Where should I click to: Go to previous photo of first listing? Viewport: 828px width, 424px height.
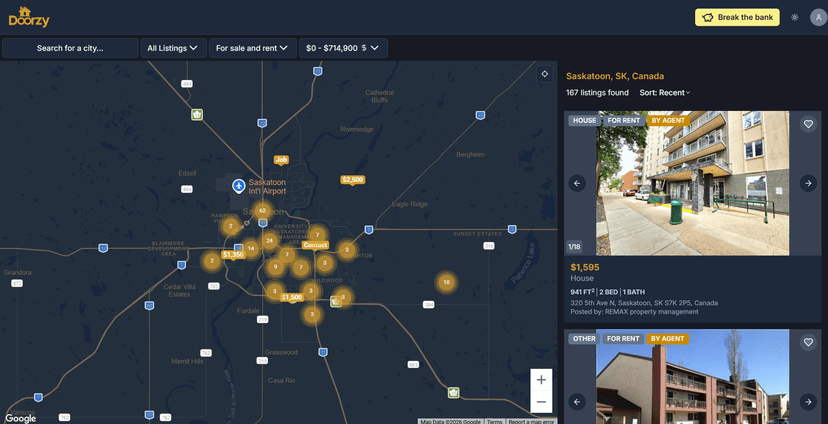click(577, 183)
